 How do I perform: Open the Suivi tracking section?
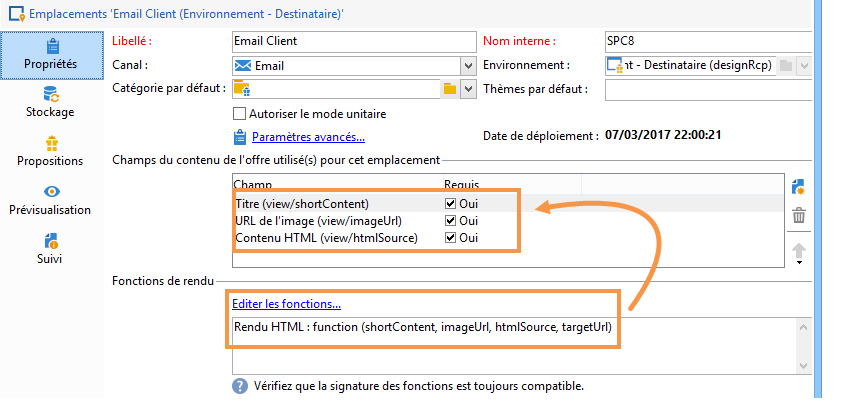click(x=50, y=249)
